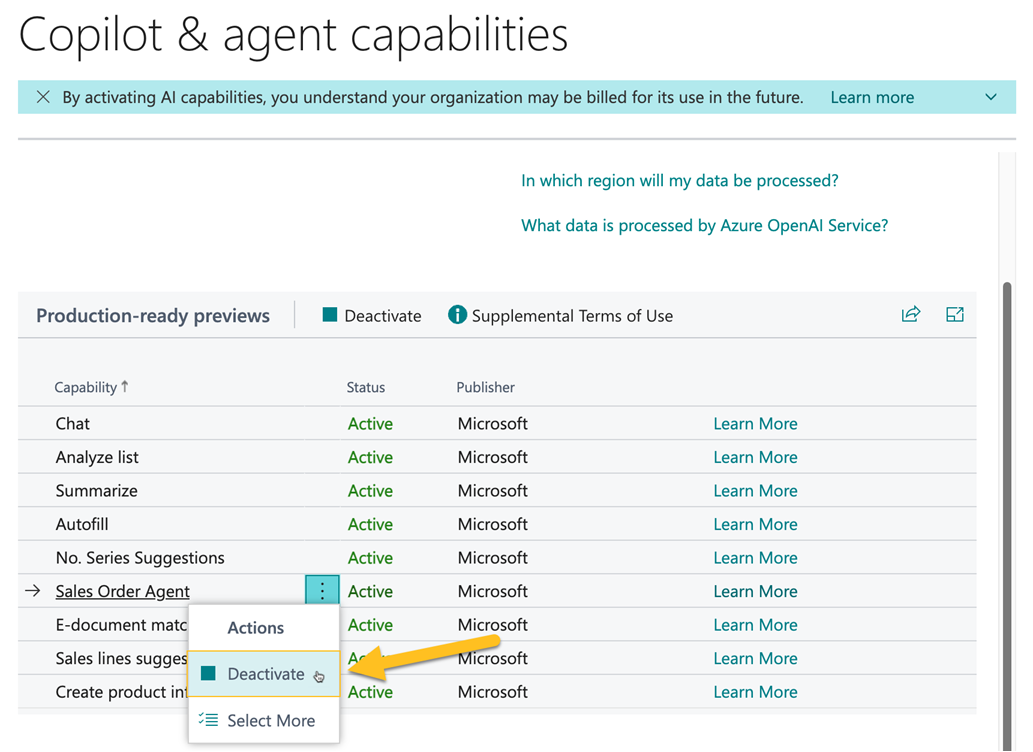Viewport: 1033px width, 752px height.
Task: Select the Sales Order Agent capability name
Action: point(122,591)
